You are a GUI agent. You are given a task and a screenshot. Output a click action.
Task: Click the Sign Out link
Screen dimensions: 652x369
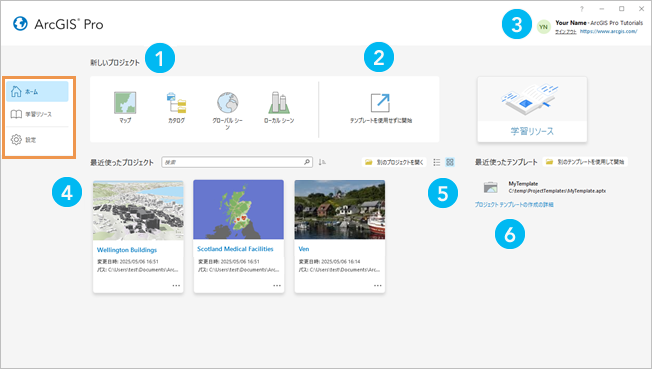click(x=566, y=32)
